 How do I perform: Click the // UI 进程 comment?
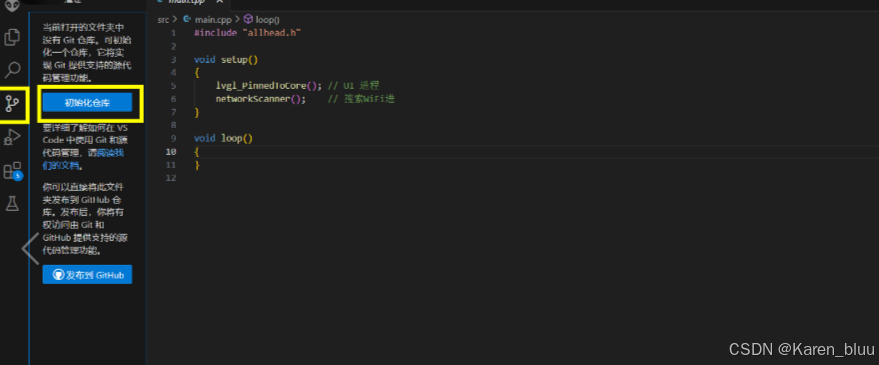tap(354, 86)
